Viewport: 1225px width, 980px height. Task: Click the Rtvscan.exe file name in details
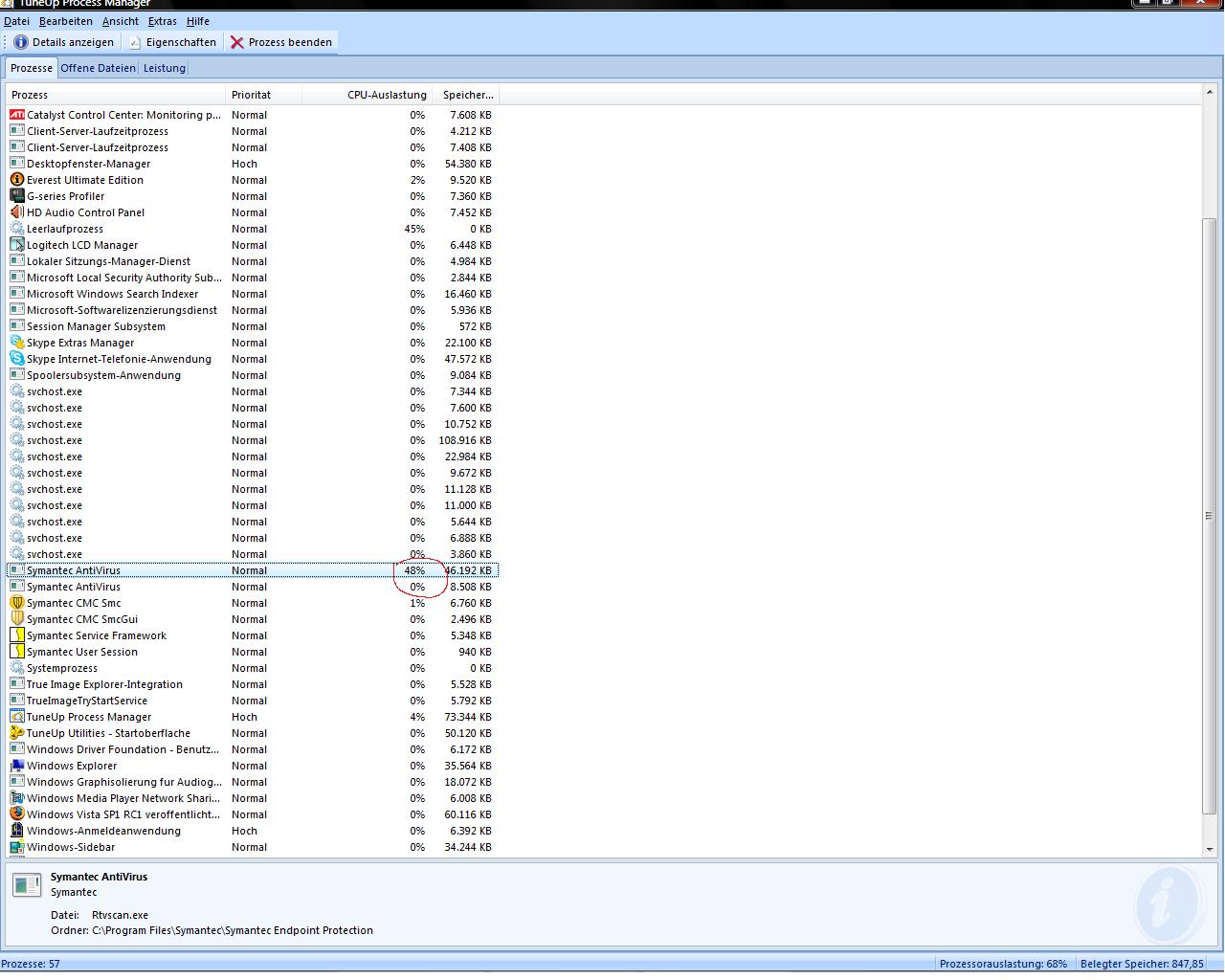click(120, 915)
